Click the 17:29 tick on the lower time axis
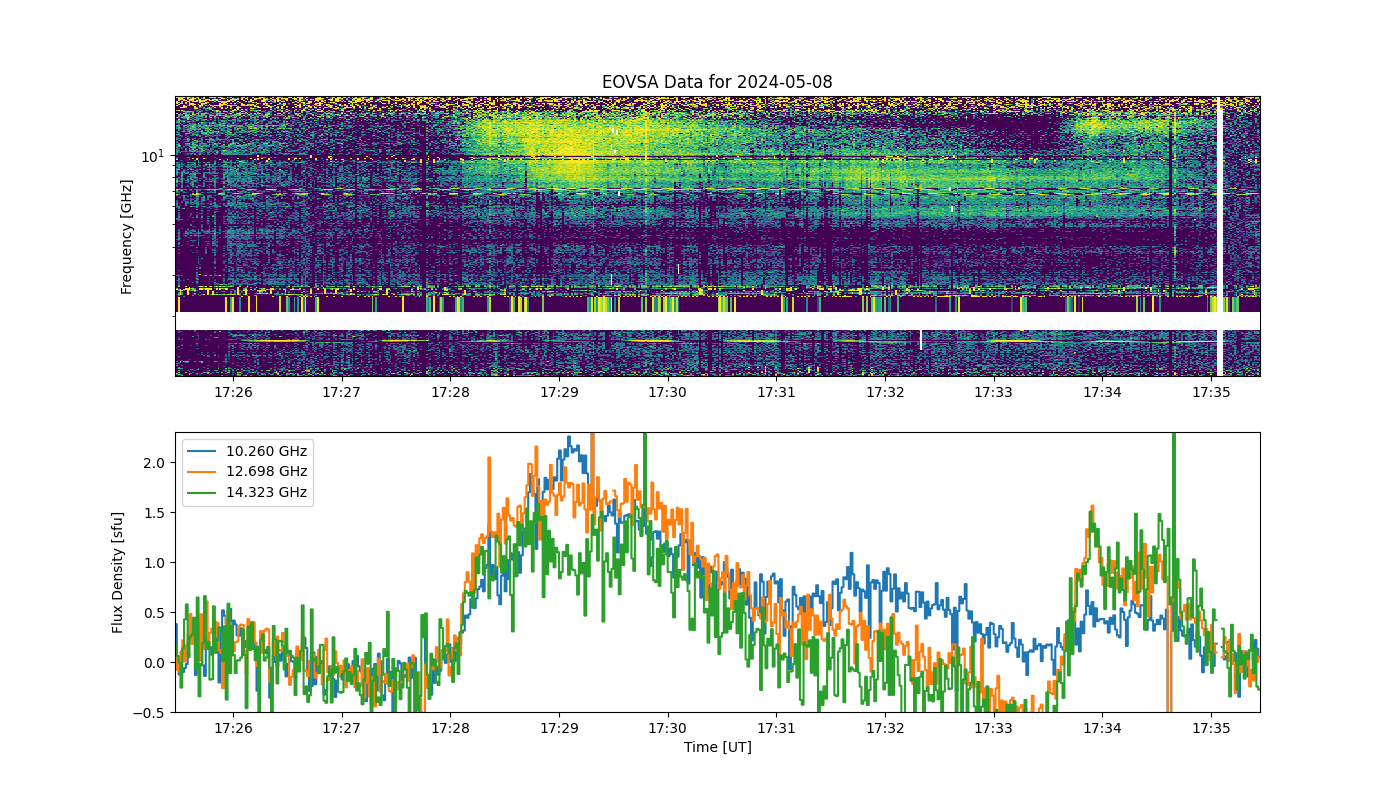This screenshot has height=800, width=1400. coord(559,728)
